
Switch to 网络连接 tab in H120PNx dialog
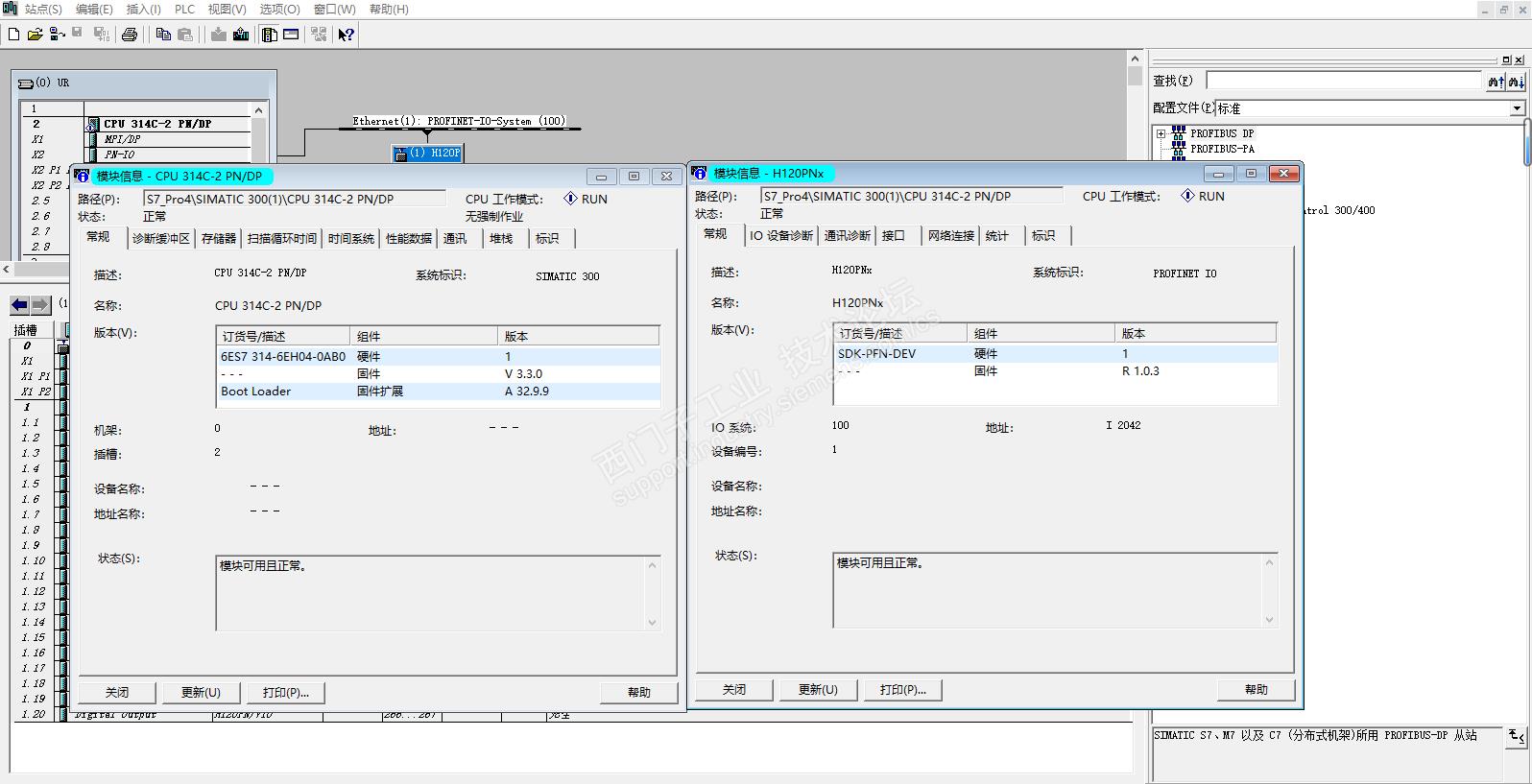pyautogui.click(x=951, y=236)
